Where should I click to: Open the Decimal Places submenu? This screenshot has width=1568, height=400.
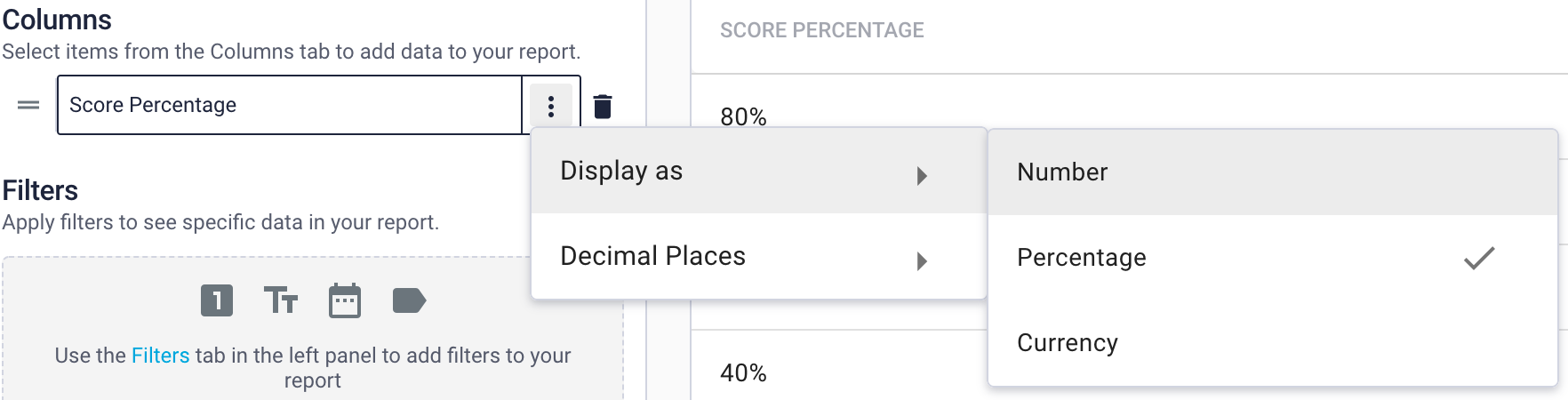pyautogui.click(x=759, y=256)
